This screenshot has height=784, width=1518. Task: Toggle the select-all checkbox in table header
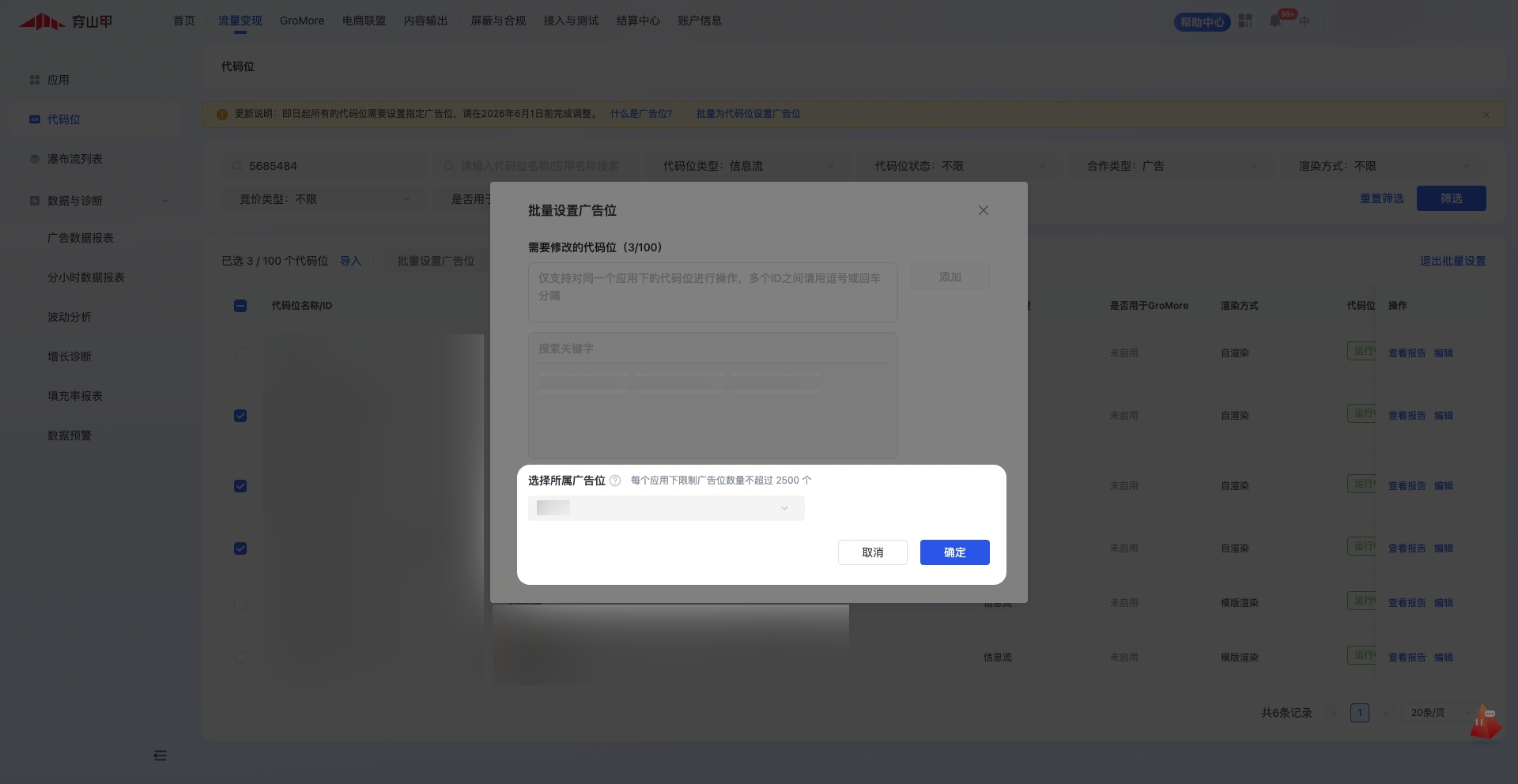point(240,306)
